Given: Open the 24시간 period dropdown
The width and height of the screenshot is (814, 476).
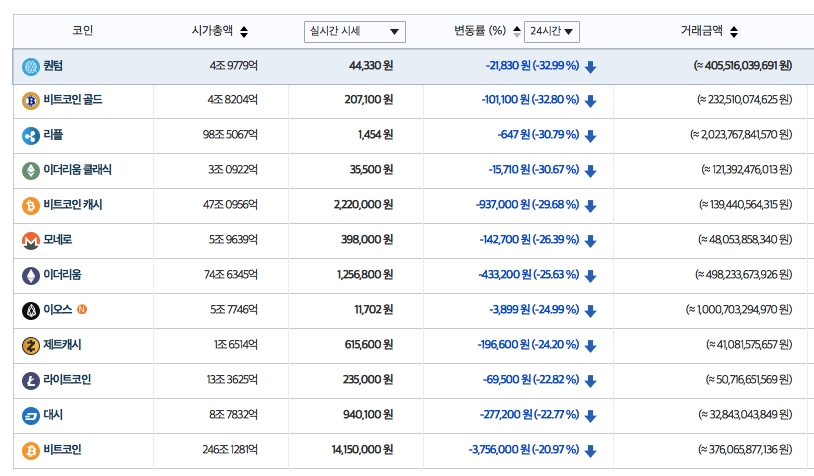Looking at the screenshot, I should coord(551,32).
